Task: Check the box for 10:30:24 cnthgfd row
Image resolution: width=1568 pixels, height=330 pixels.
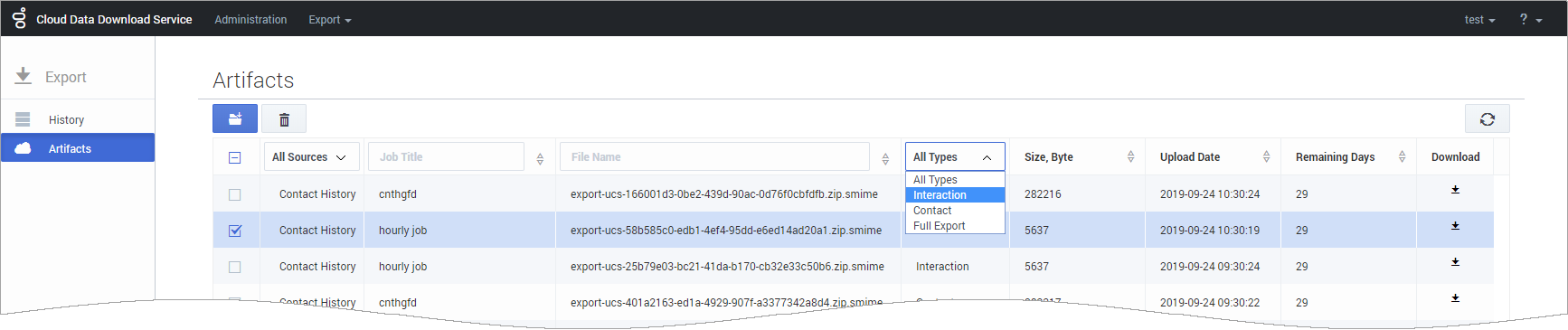Action: [235, 194]
